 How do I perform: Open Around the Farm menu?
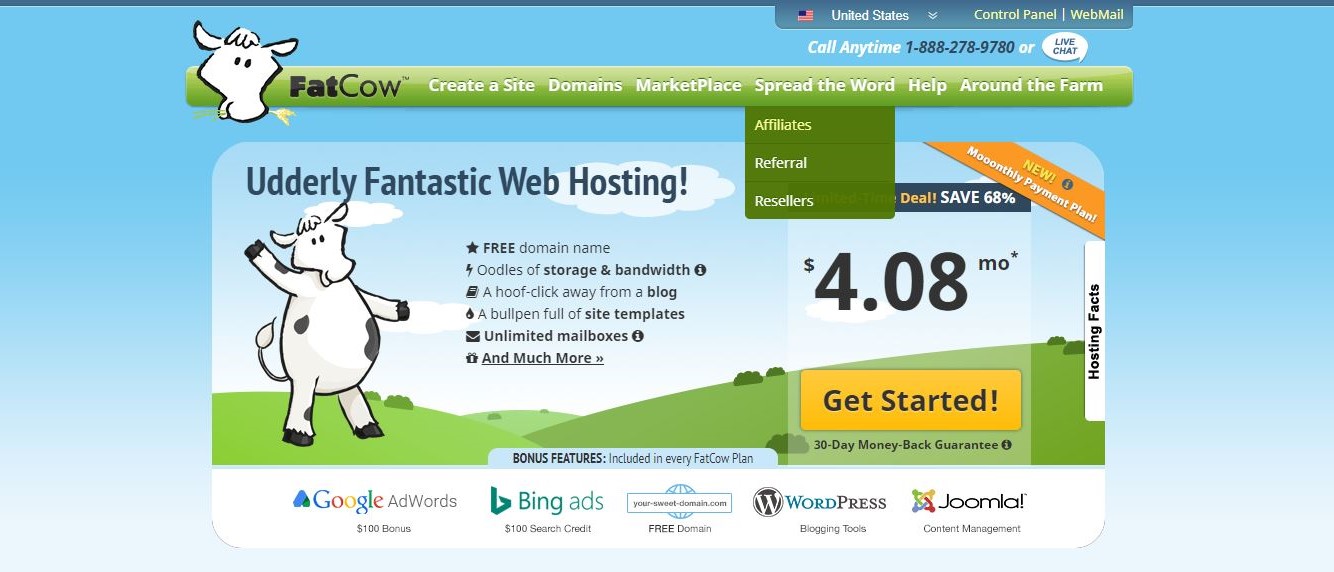(1031, 85)
